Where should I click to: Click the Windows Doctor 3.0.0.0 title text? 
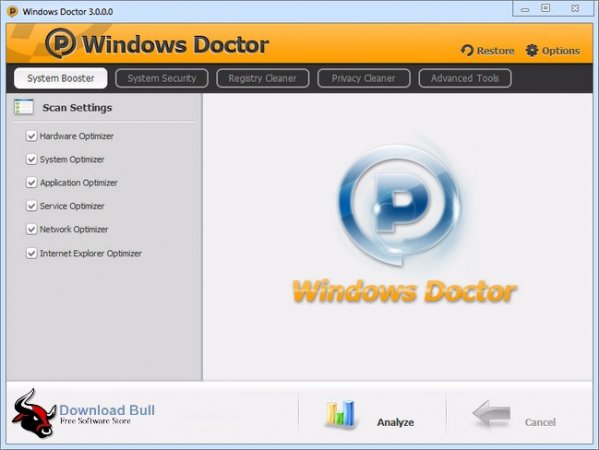[68, 12]
